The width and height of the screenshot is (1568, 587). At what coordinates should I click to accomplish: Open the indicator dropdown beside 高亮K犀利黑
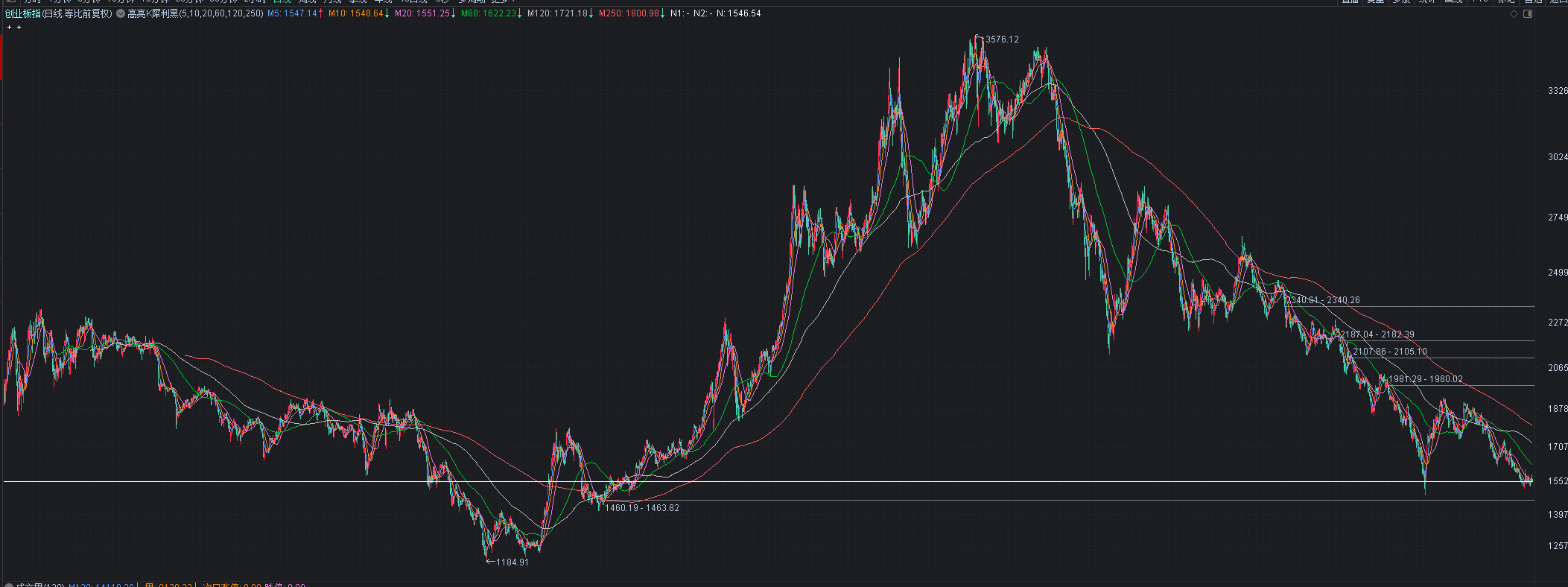[121, 13]
